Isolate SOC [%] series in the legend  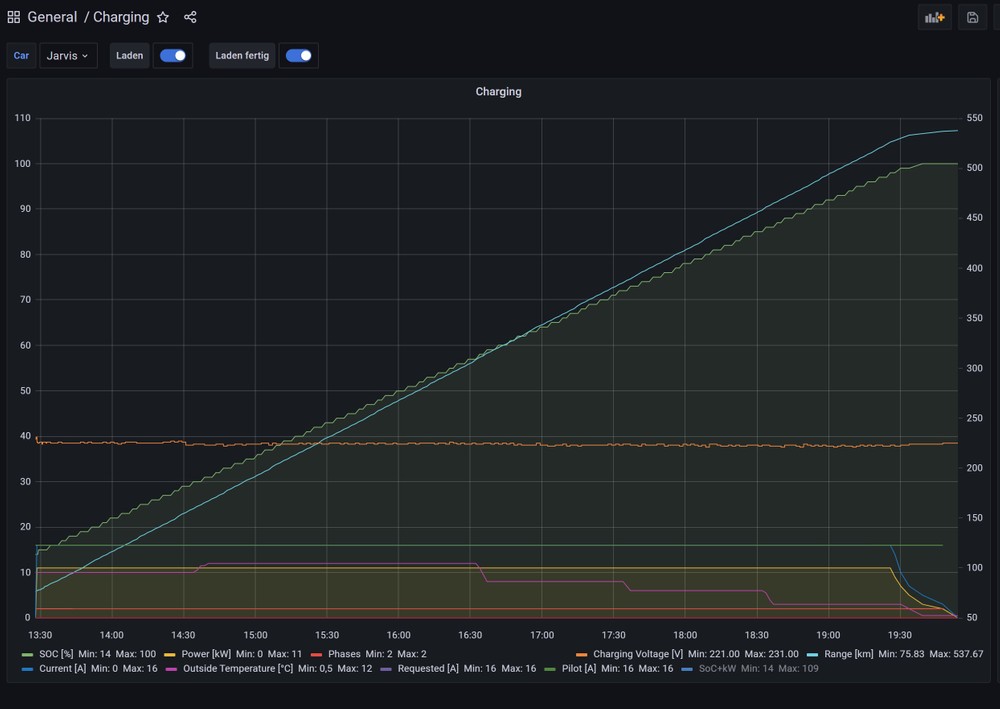coord(56,654)
